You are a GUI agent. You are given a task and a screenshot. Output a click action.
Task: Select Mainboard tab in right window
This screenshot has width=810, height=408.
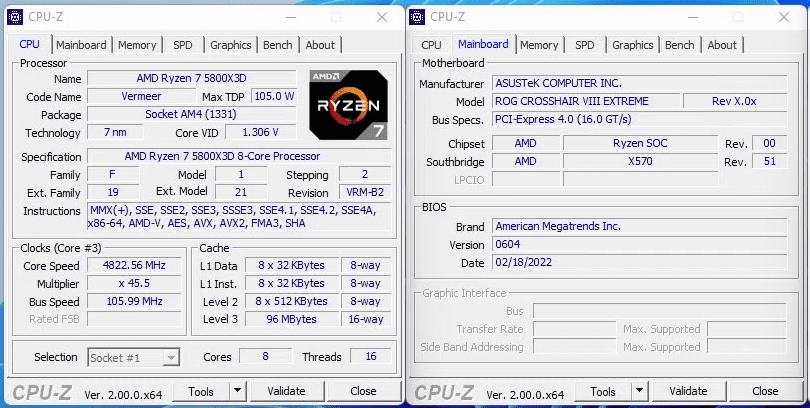coord(483,44)
